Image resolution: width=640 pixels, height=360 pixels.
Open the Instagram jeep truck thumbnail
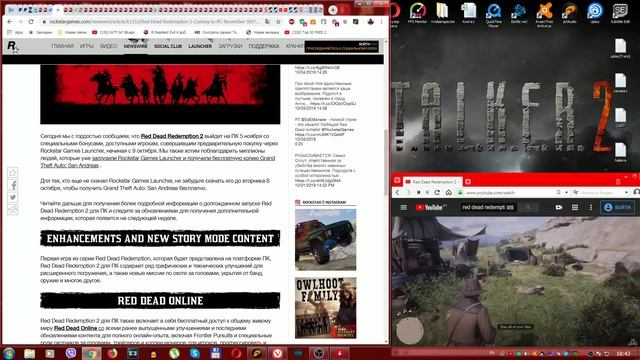point(325,240)
